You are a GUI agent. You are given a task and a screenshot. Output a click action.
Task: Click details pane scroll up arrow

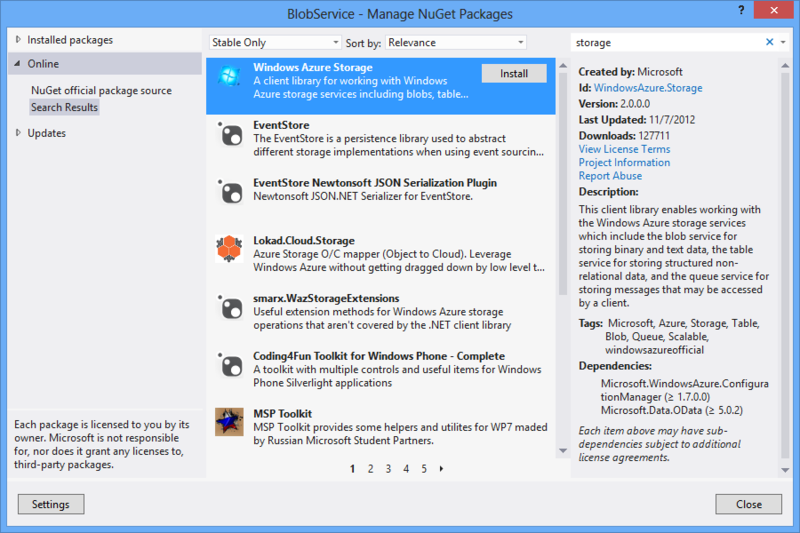click(785, 65)
